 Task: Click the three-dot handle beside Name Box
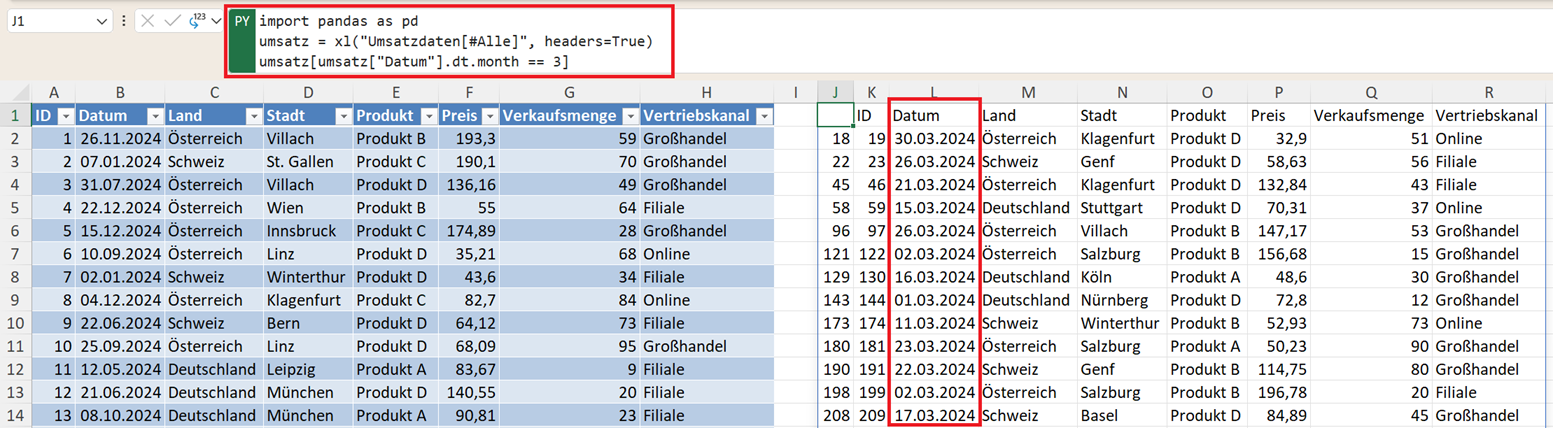tap(123, 21)
